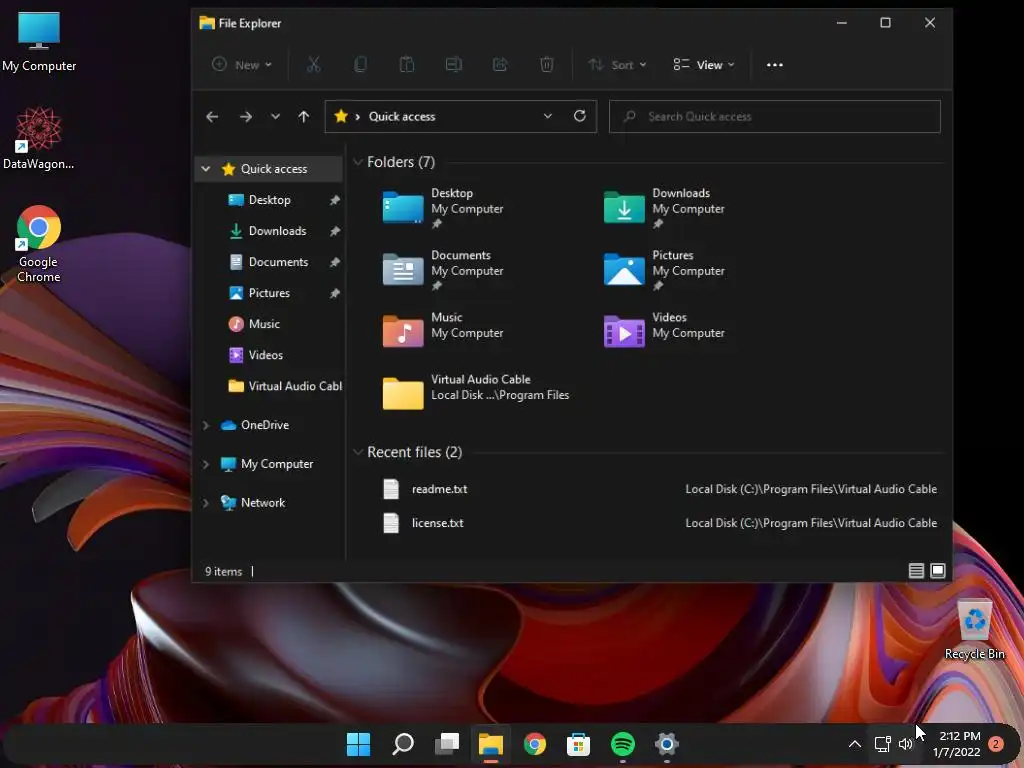Expand the address bar history dropdown
The height and width of the screenshot is (768, 1024).
tap(548, 116)
